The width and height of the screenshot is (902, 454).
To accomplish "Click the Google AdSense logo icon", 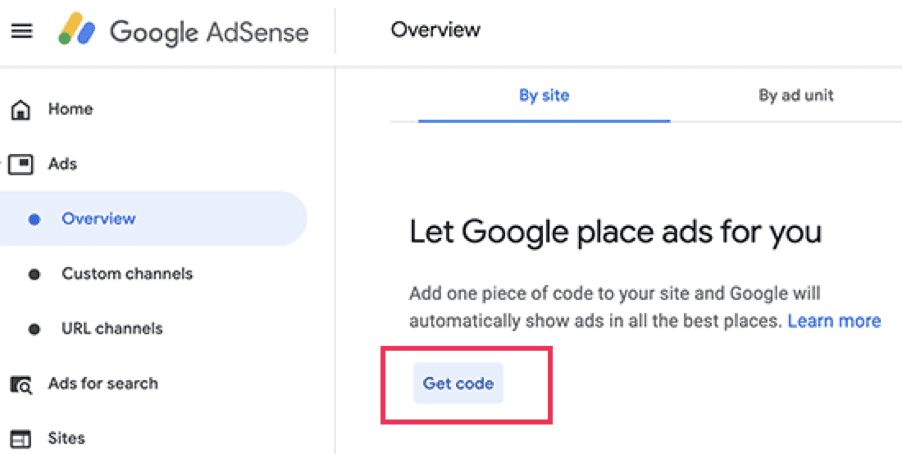I will pyautogui.click(x=77, y=29).
